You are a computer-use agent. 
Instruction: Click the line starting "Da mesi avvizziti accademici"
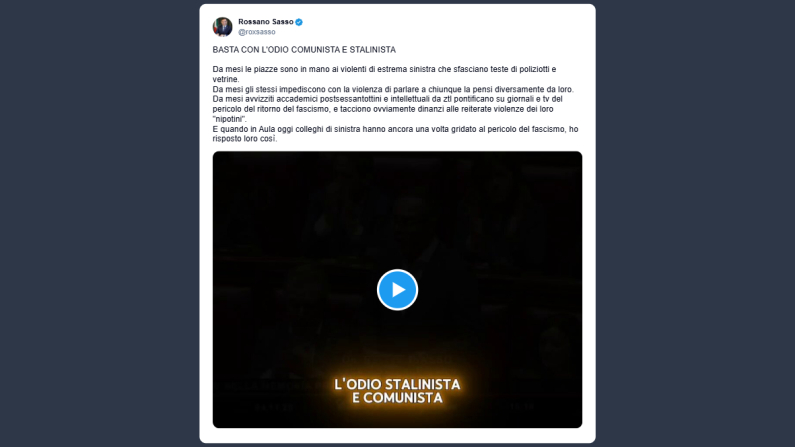(387, 99)
